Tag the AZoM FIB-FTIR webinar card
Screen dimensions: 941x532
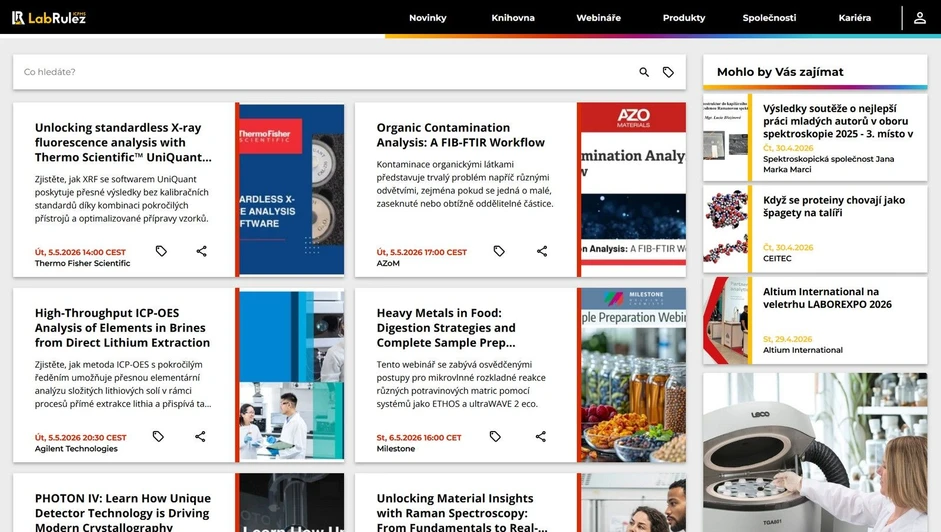point(499,251)
